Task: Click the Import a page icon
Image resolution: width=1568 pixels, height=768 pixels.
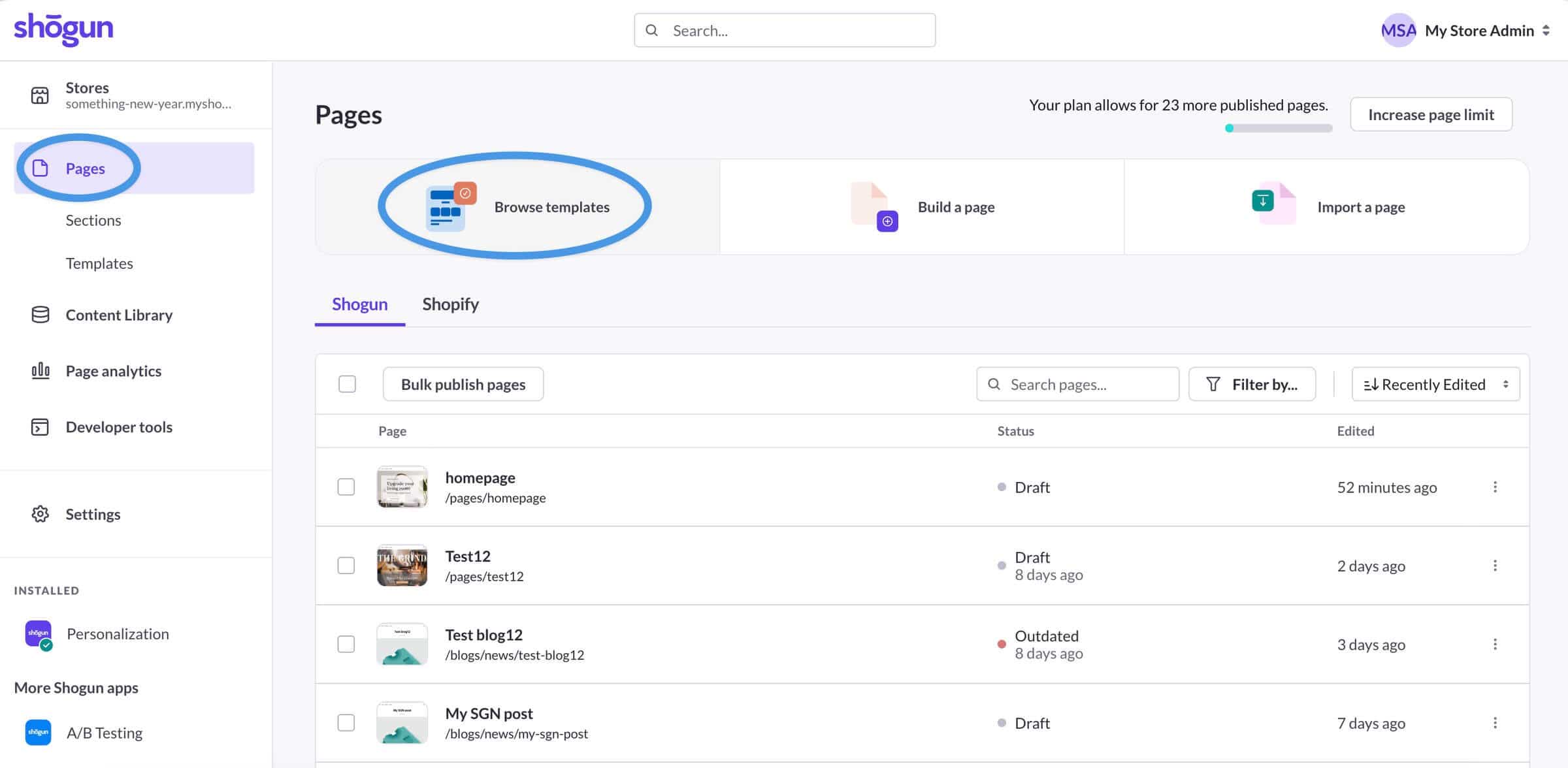Action: tap(1274, 203)
